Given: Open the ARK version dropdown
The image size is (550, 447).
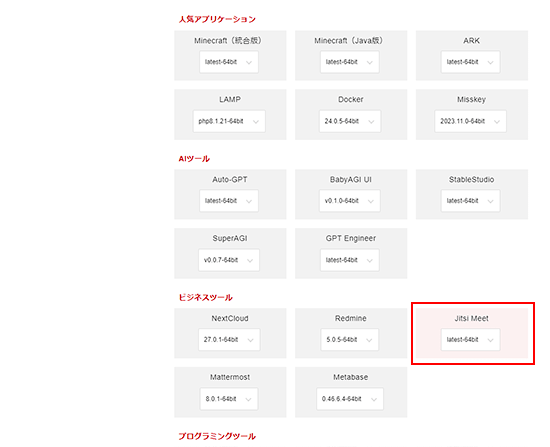Looking at the screenshot, I should tap(470, 62).
